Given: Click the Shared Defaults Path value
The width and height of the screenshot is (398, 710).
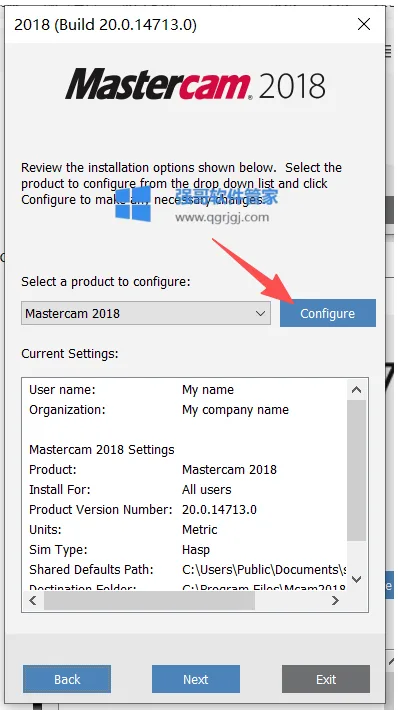Looking at the screenshot, I should point(264,569).
